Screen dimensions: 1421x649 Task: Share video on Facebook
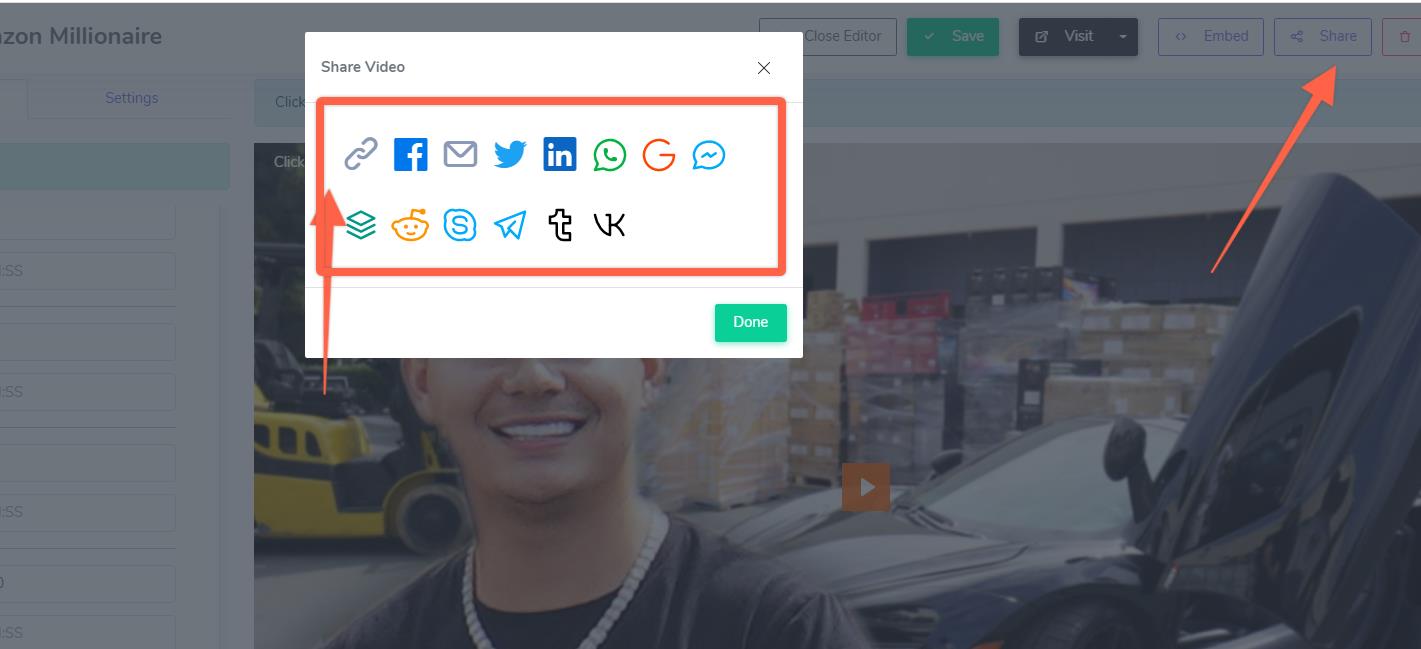pos(410,155)
